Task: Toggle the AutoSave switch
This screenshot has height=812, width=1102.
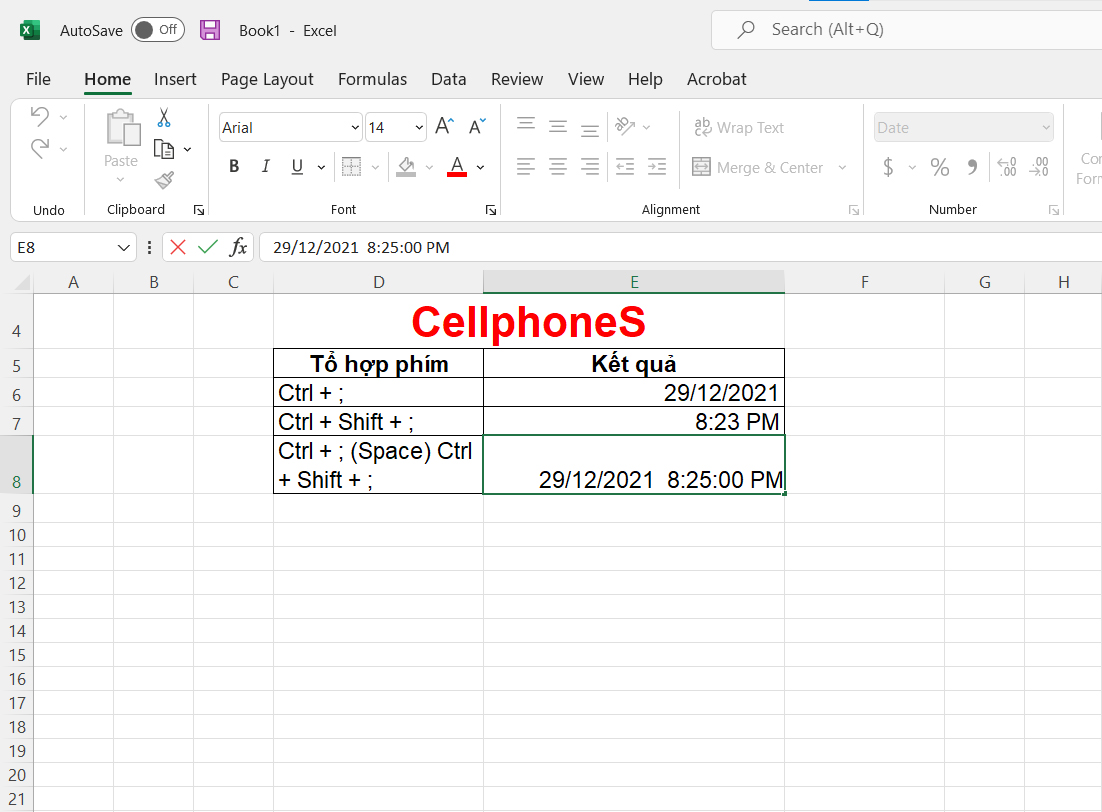Action: pos(158,30)
